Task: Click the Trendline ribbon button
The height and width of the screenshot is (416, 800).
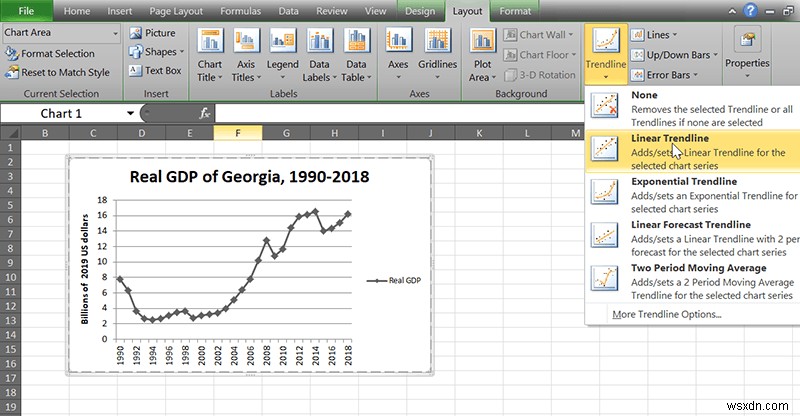Action: pyautogui.click(x=606, y=54)
